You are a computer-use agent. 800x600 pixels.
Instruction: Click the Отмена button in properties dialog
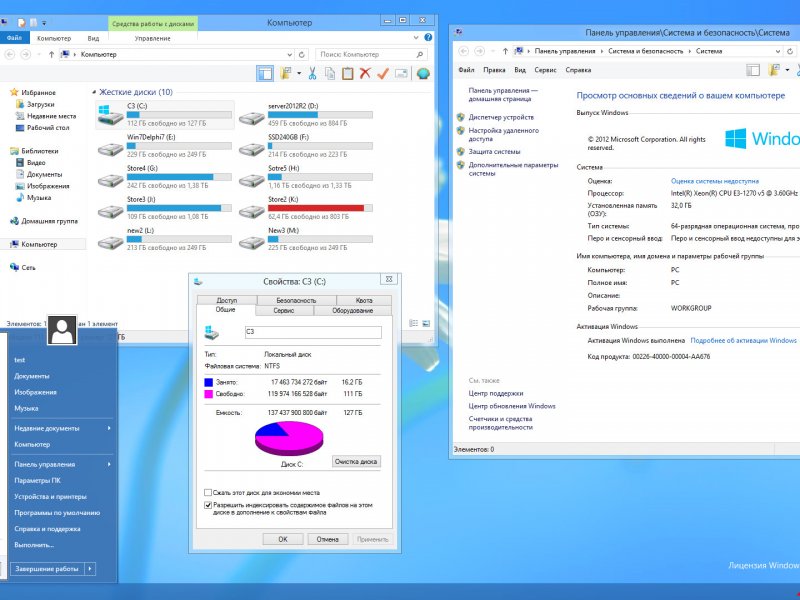328,539
